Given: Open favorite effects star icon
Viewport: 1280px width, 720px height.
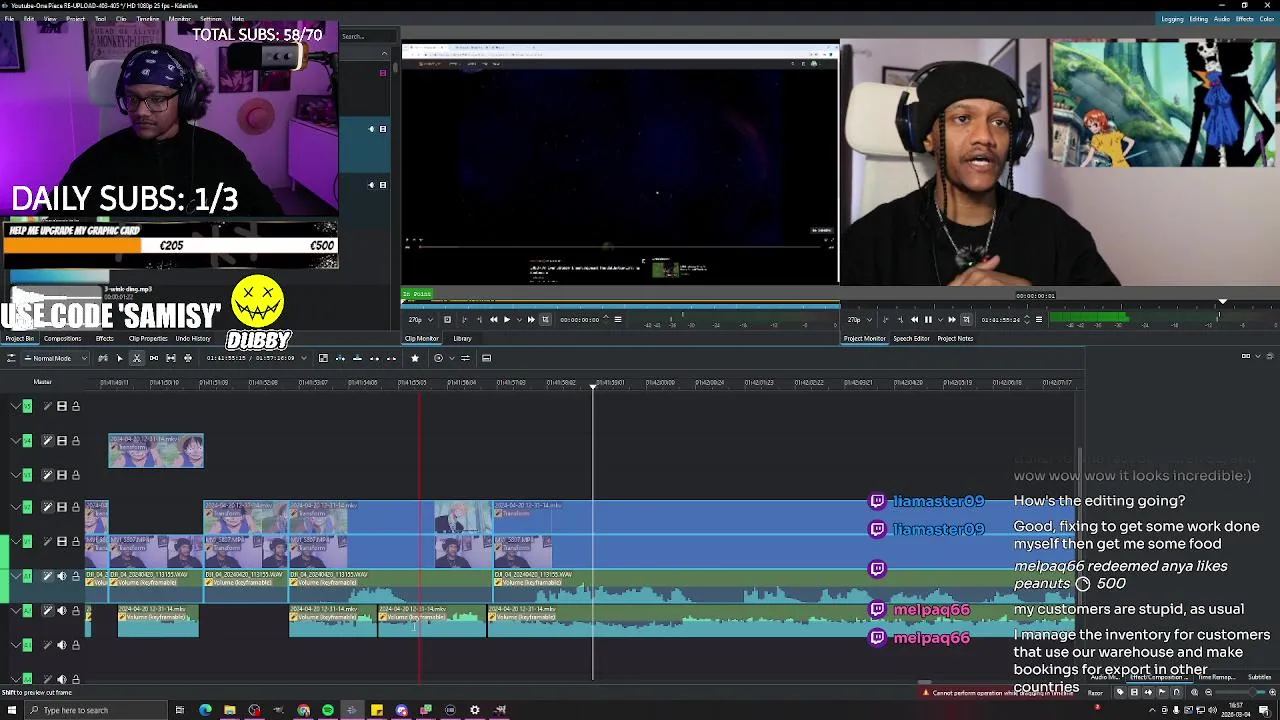Looking at the screenshot, I should coord(415,358).
